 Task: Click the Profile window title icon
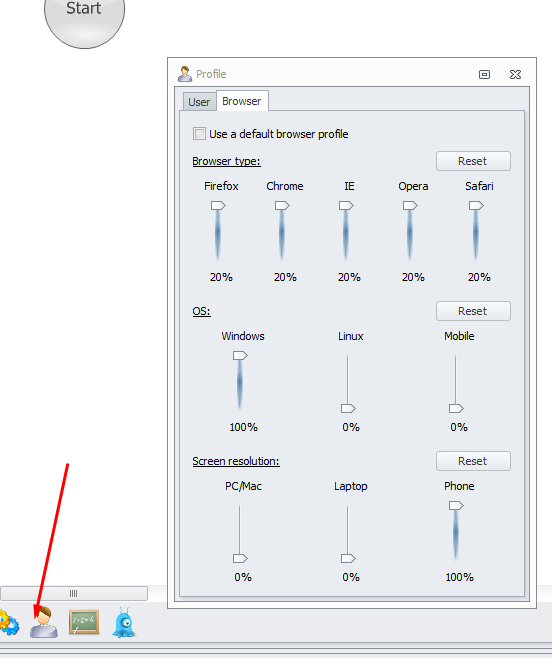184,74
